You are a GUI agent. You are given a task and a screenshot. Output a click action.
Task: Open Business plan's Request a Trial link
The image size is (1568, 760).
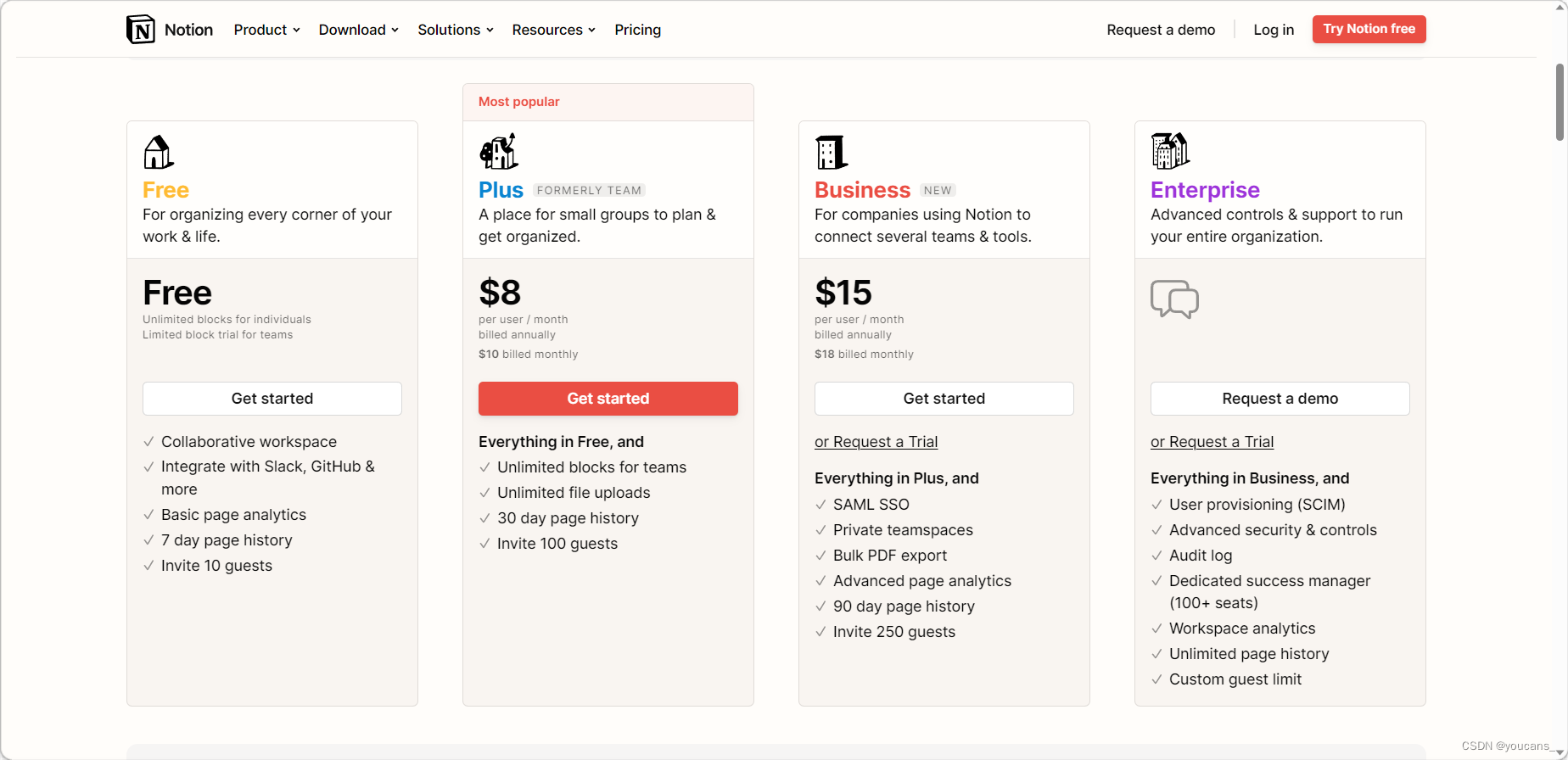pyautogui.click(x=876, y=442)
